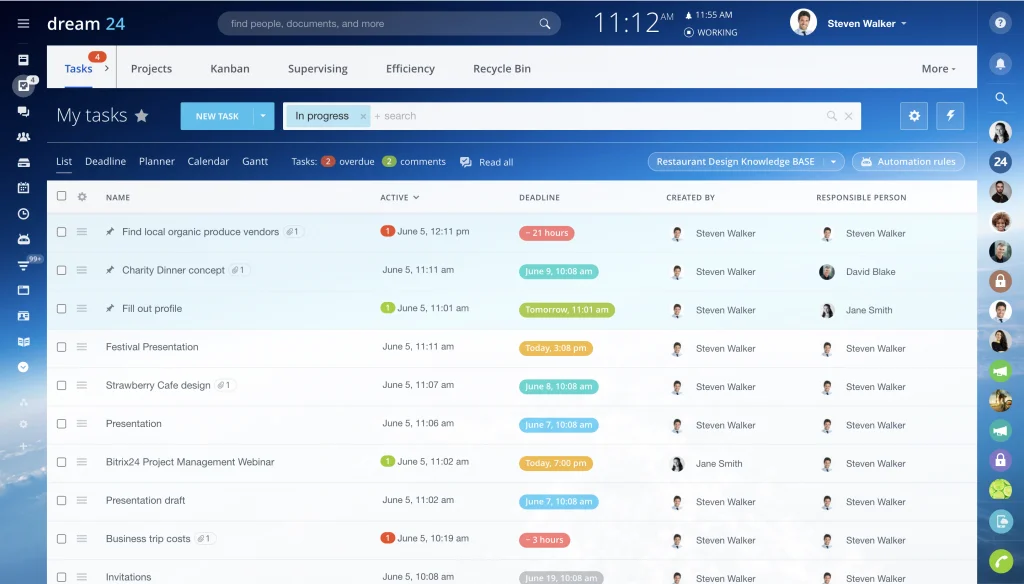Open the notifications bell icon
The height and width of the screenshot is (584, 1024).
point(1000,64)
